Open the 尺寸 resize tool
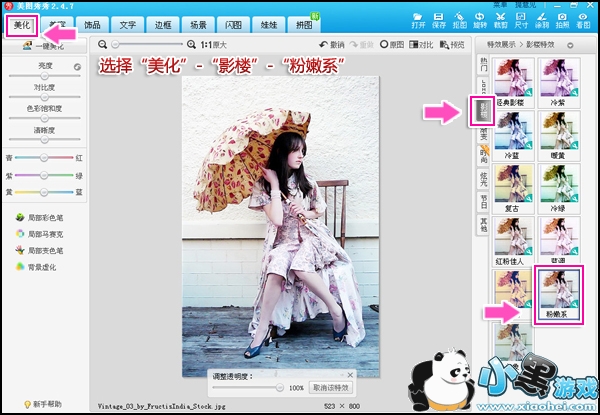 point(521,21)
